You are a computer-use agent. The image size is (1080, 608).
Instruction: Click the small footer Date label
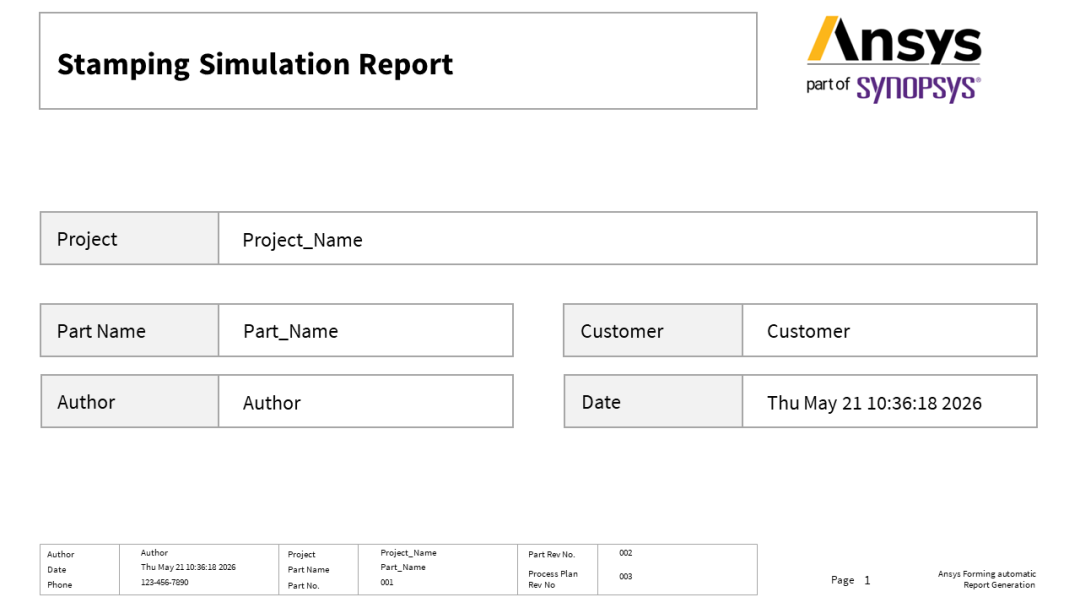(56, 569)
